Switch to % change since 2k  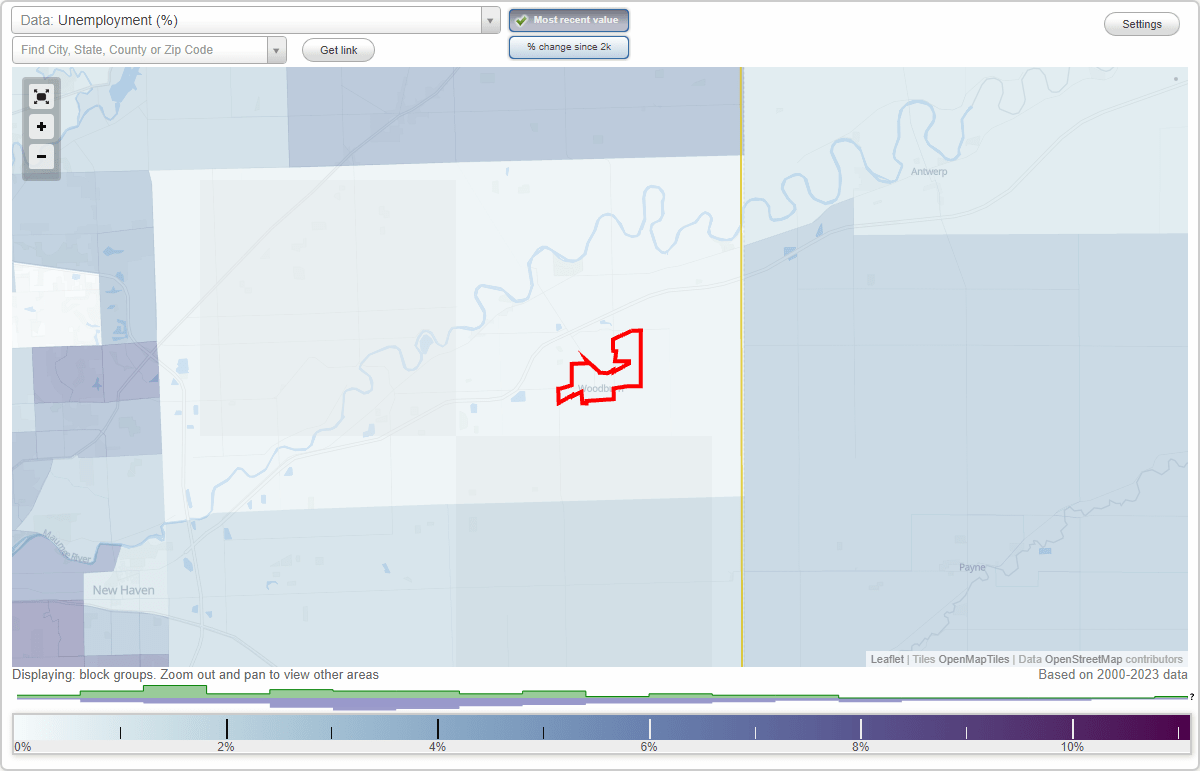click(569, 47)
